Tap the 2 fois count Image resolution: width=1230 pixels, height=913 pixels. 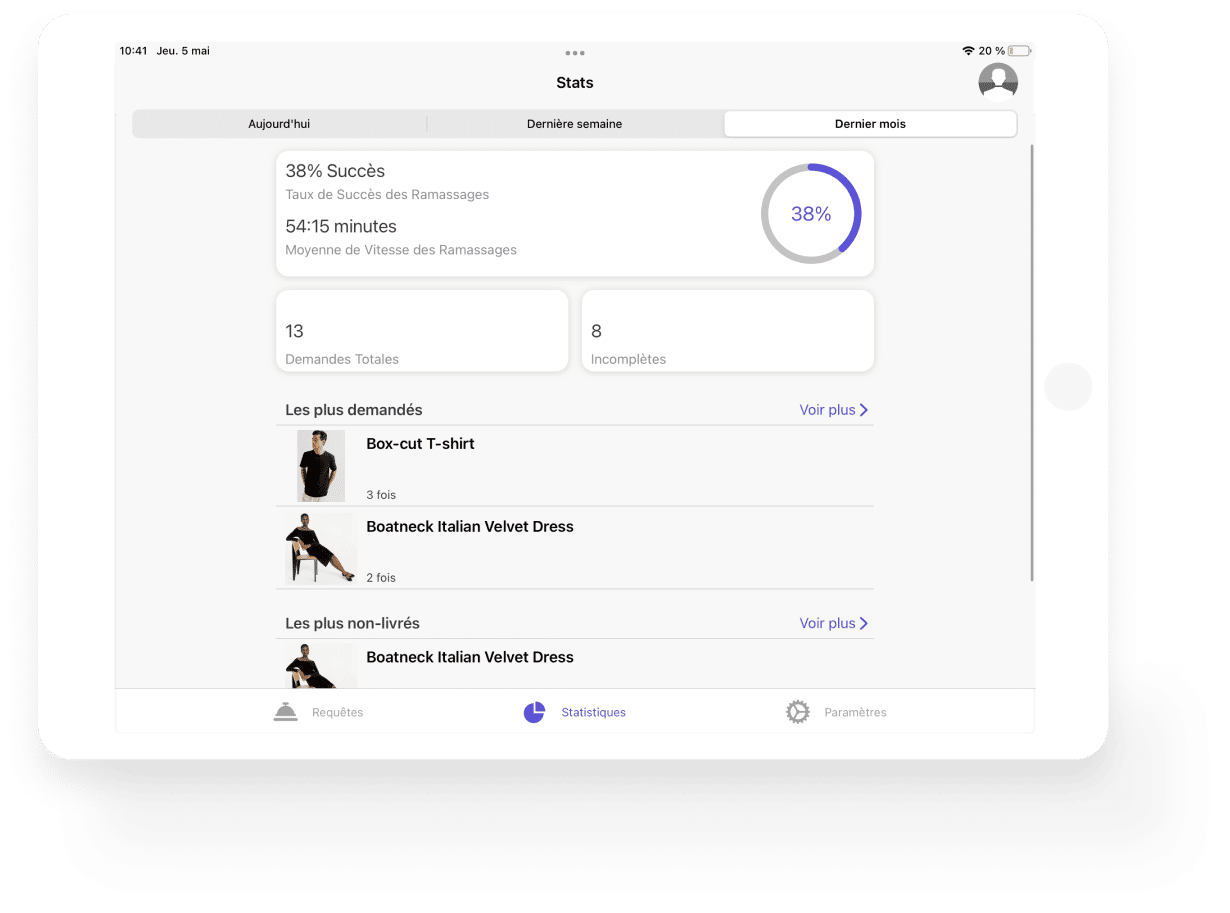click(381, 578)
